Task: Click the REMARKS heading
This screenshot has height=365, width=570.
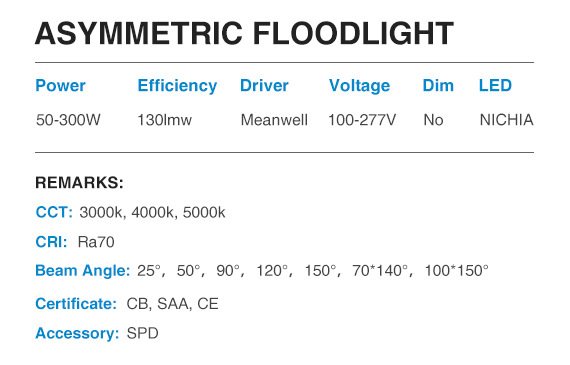Action: pos(79,182)
